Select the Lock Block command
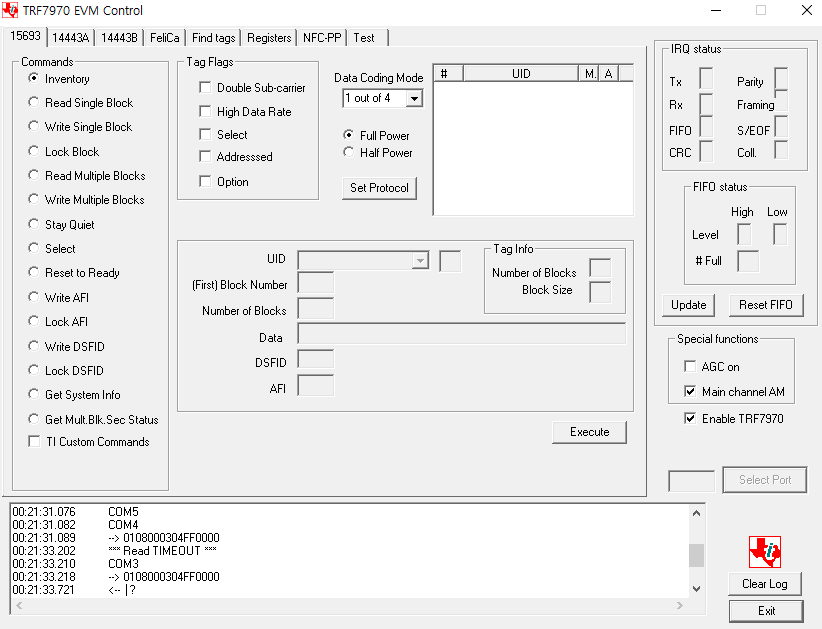 pos(34,151)
